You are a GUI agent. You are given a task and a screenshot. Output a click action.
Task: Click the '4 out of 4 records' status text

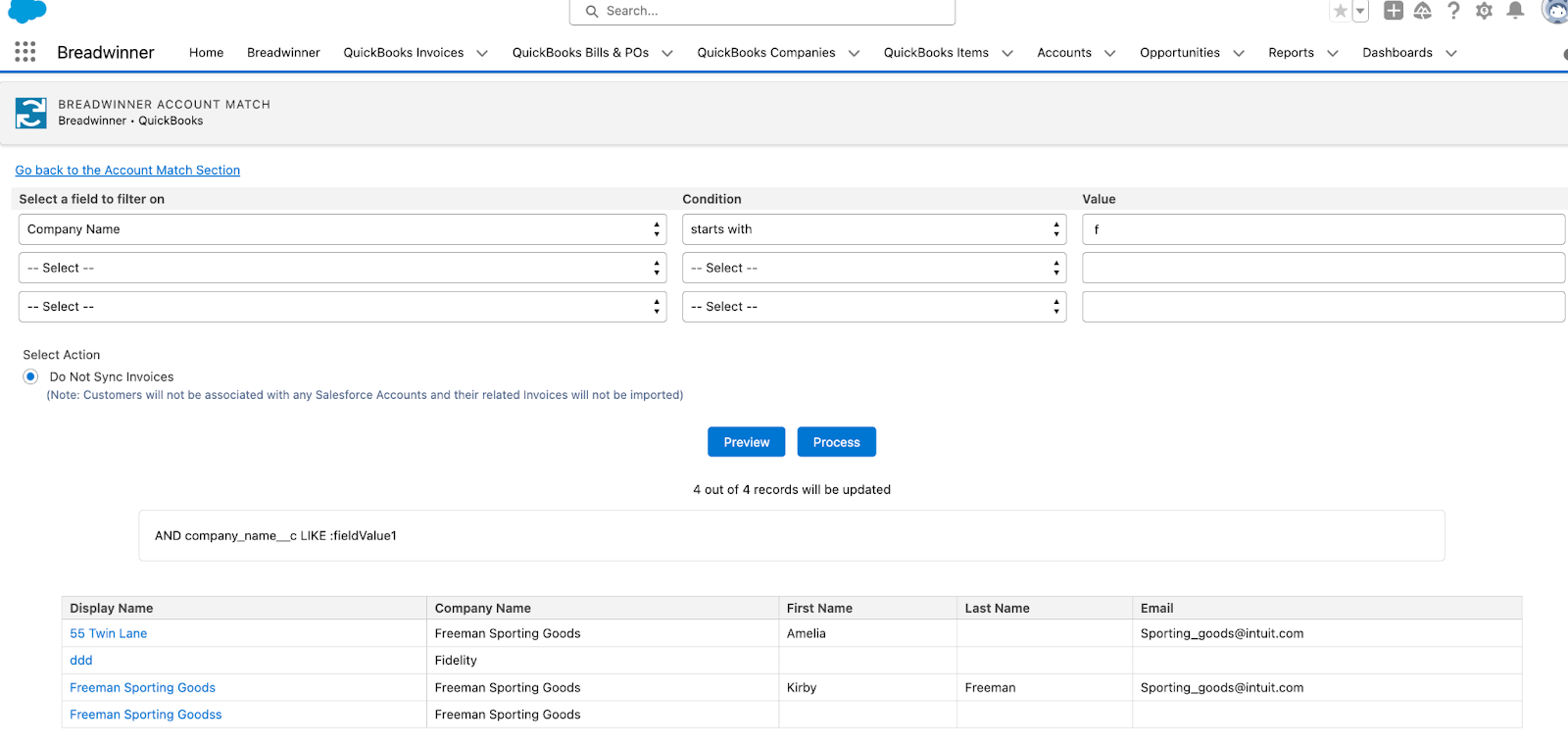(792, 490)
